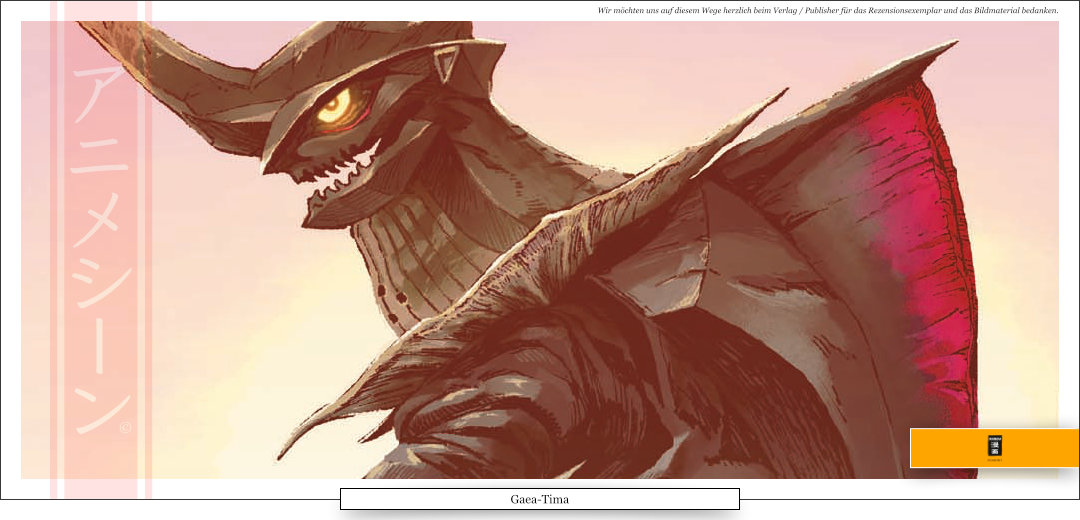Viewport: 1080px width, 520px height.
Task: Click the 'Wir möchten uns auf diesem Wege' acknowledgment text
Action: click(828, 10)
